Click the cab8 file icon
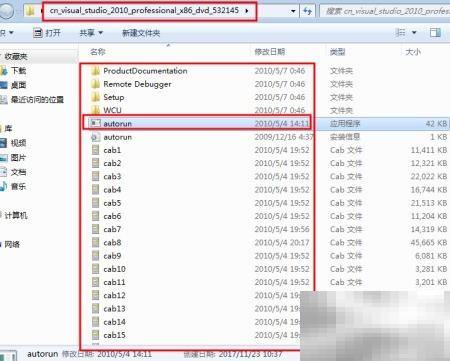This screenshot has width=450, height=361. click(95, 242)
